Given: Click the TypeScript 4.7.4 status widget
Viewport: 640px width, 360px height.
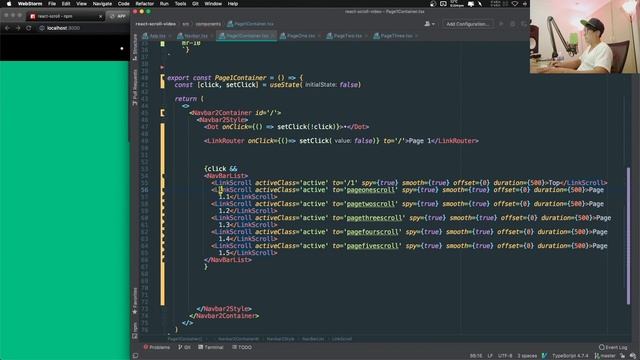Looking at the screenshot, I should (570, 356).
